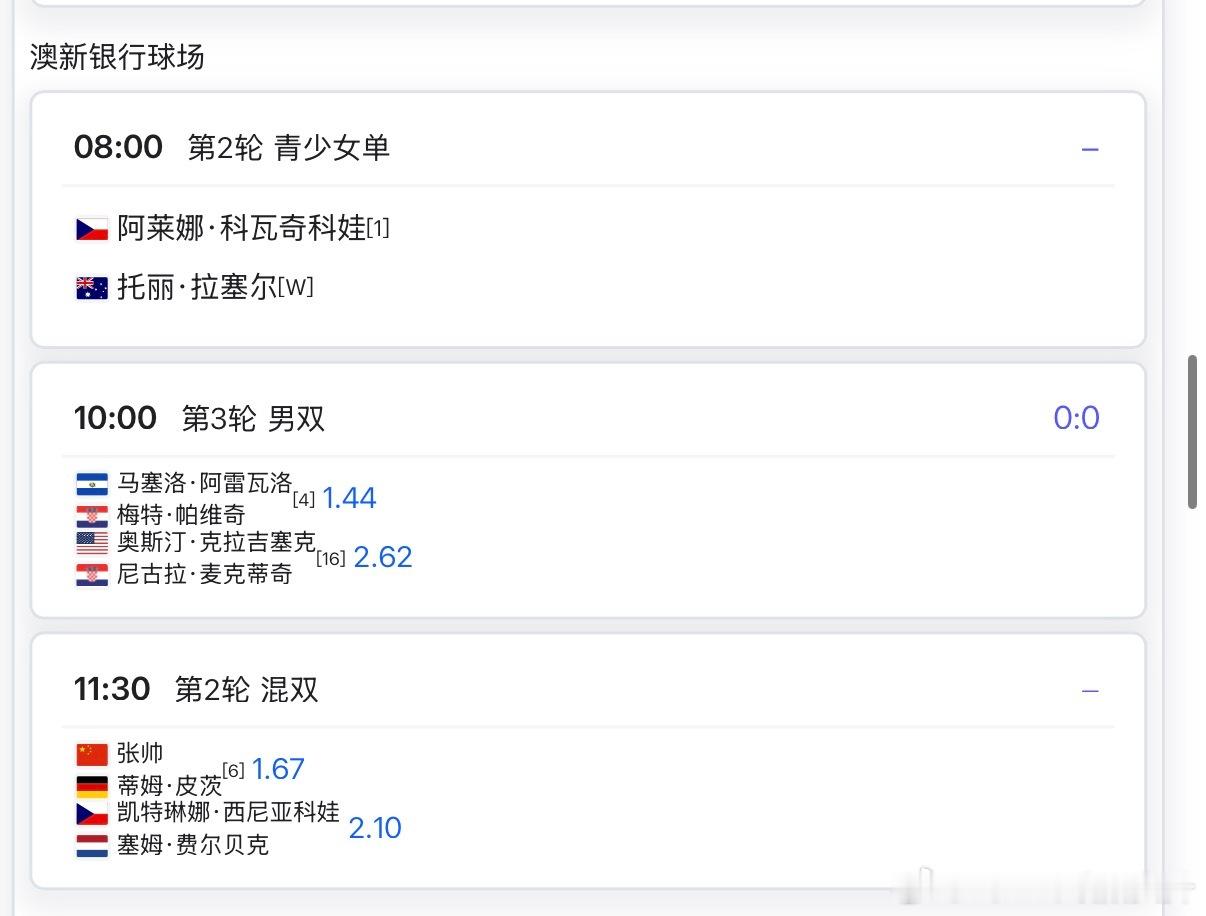Click the vertical scrollbar thumb on the right

pos(1192,432)
